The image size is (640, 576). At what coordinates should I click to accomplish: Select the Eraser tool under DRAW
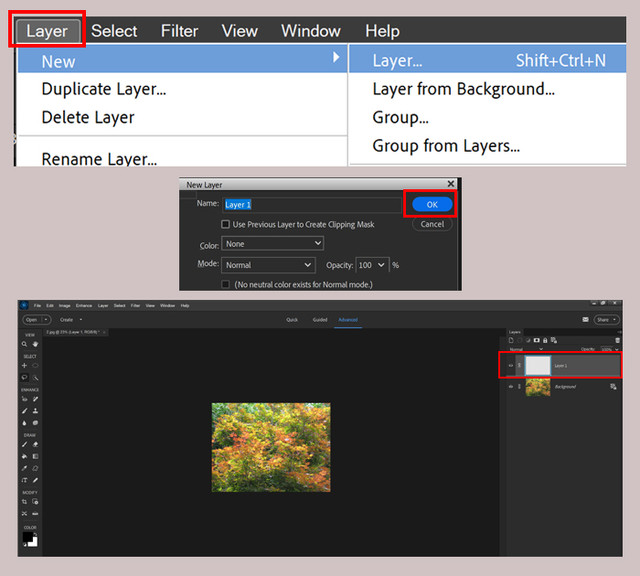tap(36, 444)
